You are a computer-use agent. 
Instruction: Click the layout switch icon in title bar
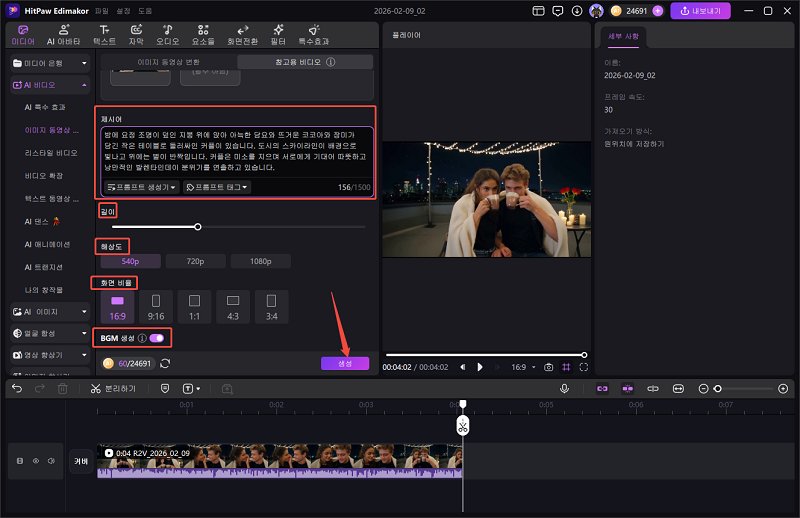point(538,11)
